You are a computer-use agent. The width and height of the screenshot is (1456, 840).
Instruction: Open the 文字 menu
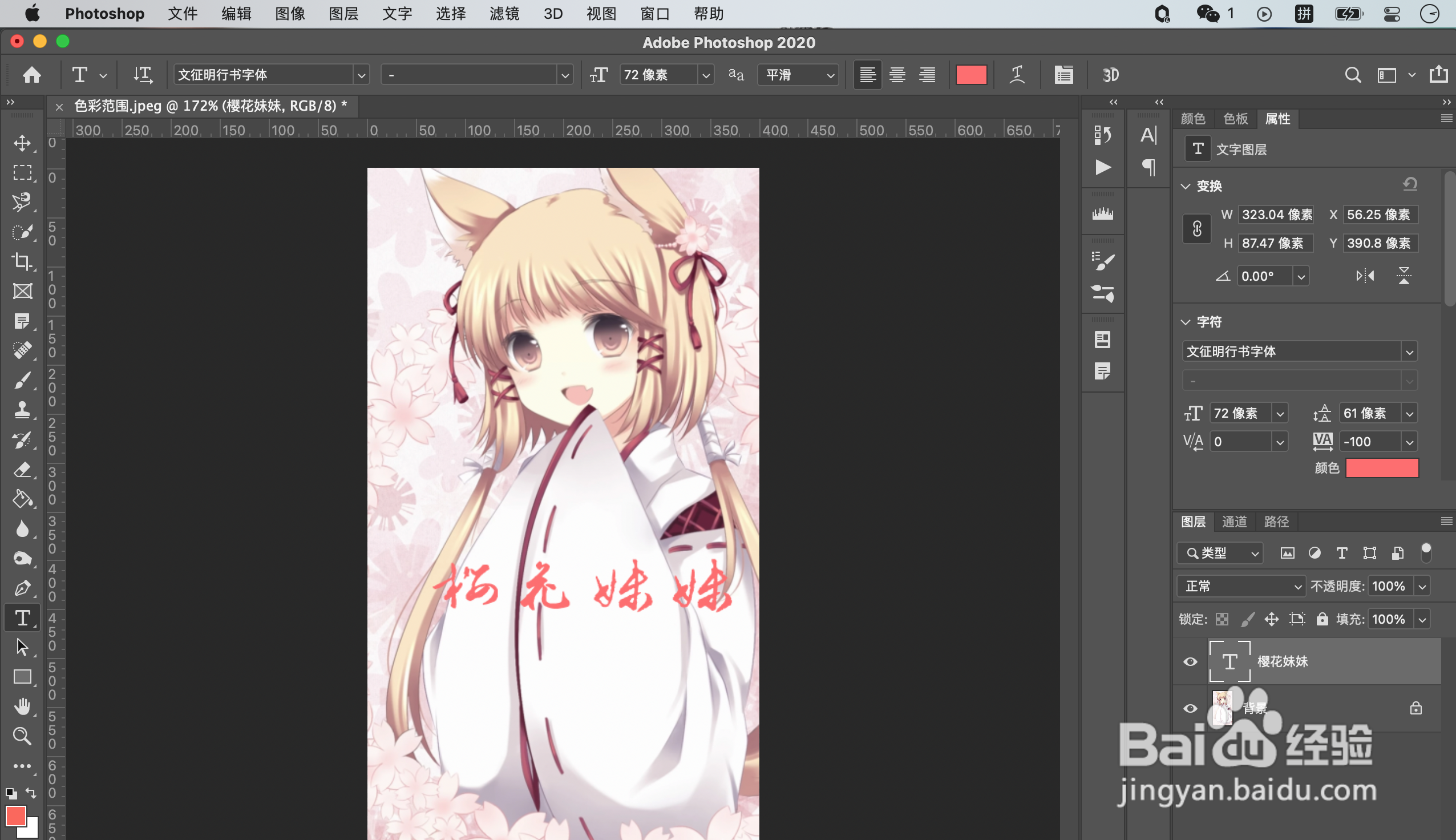[397, 13]
